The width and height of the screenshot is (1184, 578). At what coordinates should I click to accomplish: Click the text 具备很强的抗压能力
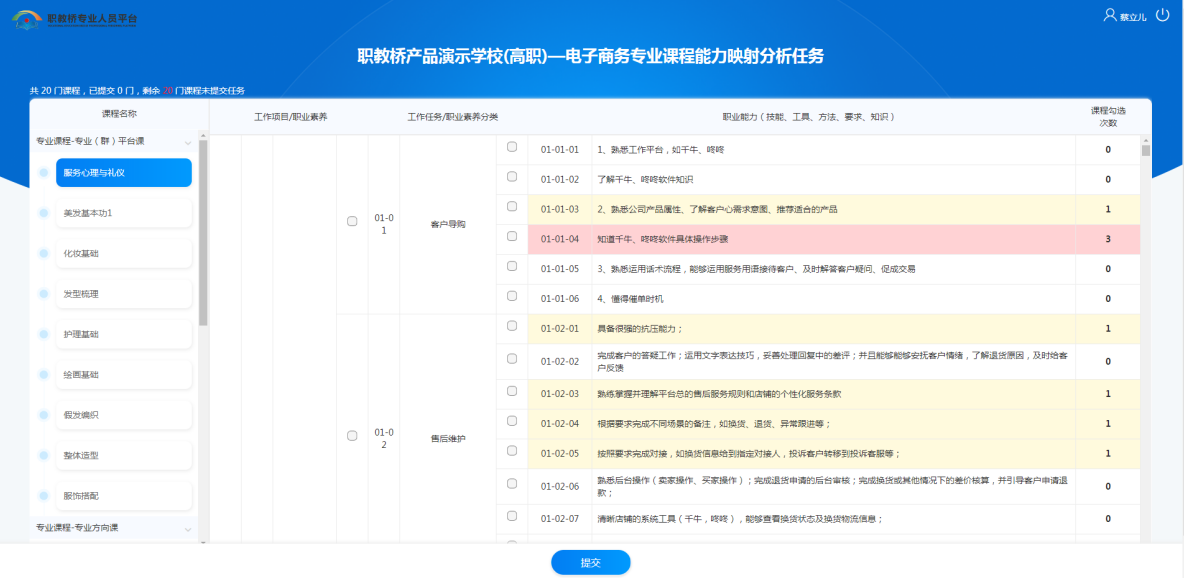(640, 329)
